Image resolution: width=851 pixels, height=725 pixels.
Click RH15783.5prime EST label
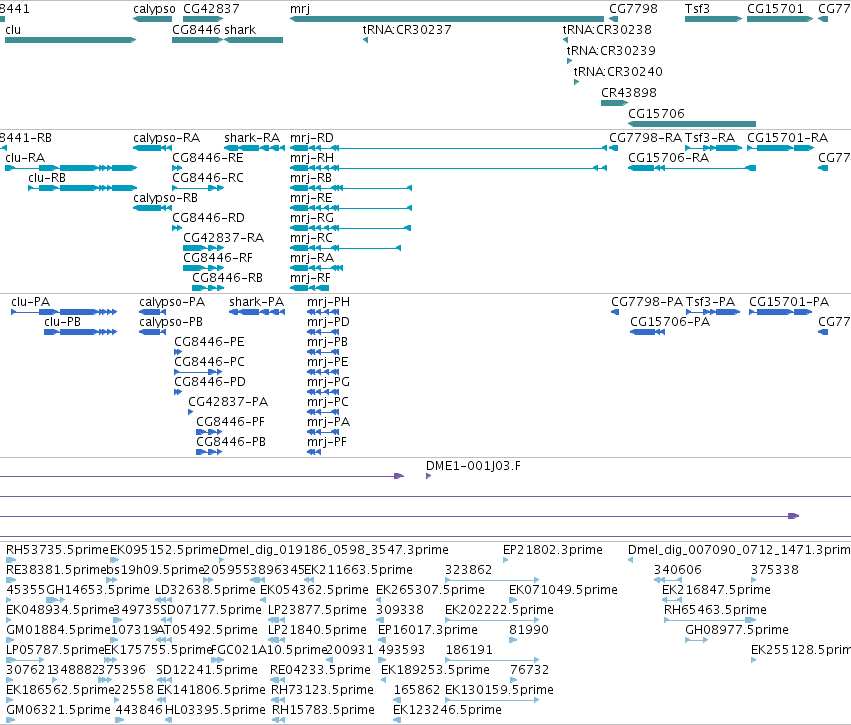click(323, 710)
